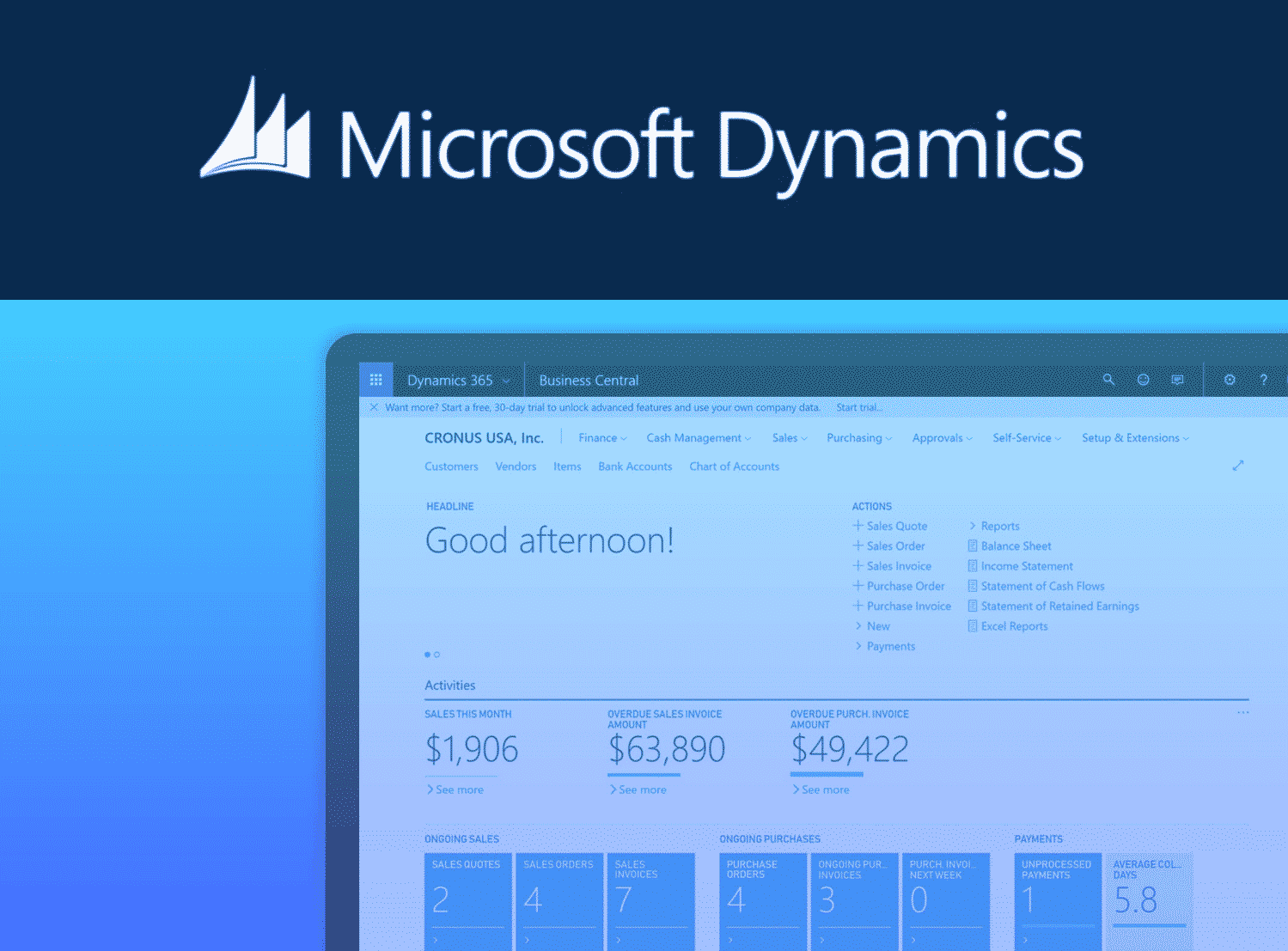The image size is (1288, 951).
Task: Click CRONUS USA, Inc. company name
Action: click(484, 438)
